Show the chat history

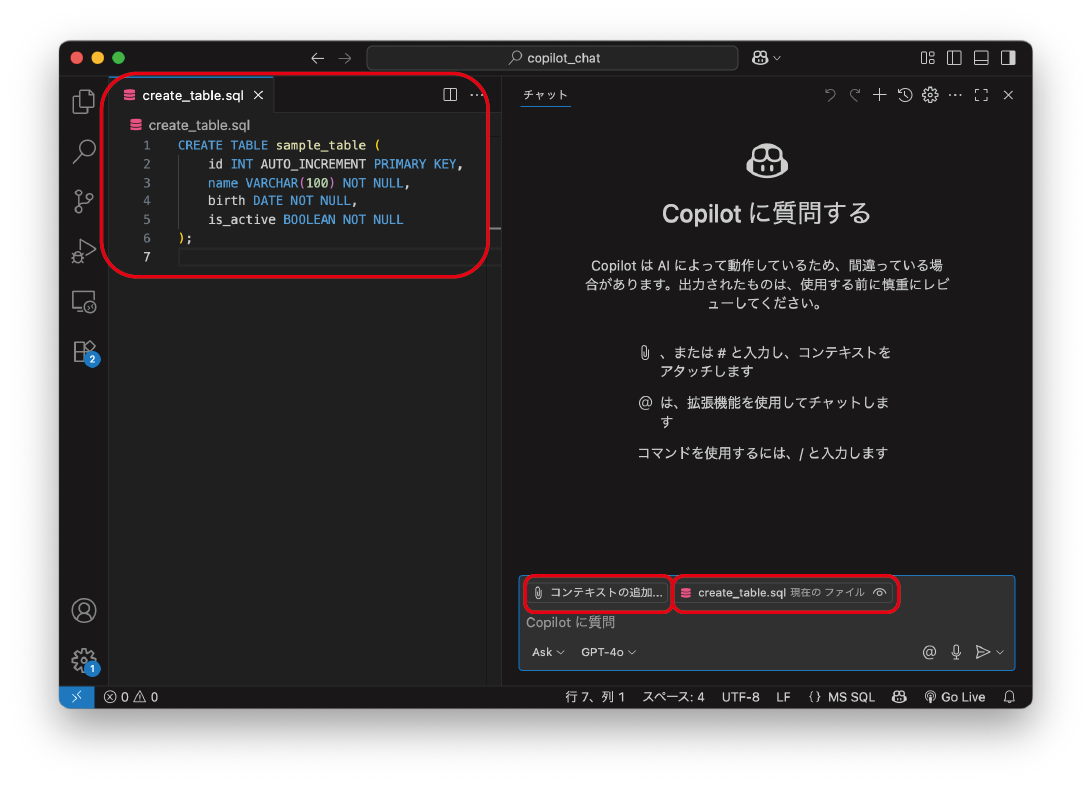point(905,95)
